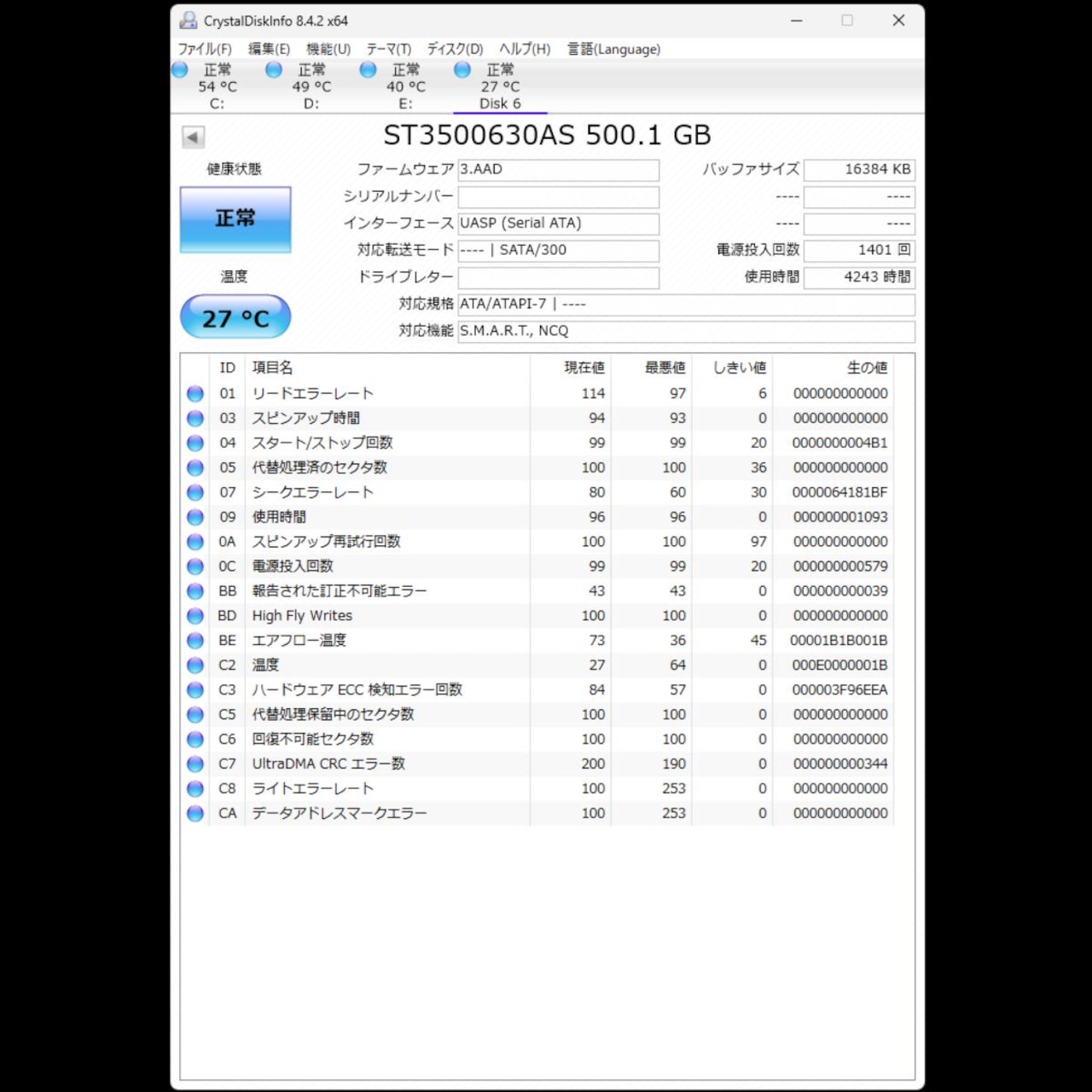Open the ファイル(F) menu
Image resolution: width=1092 pixels, height=1092 pixels.
point(205,49)
